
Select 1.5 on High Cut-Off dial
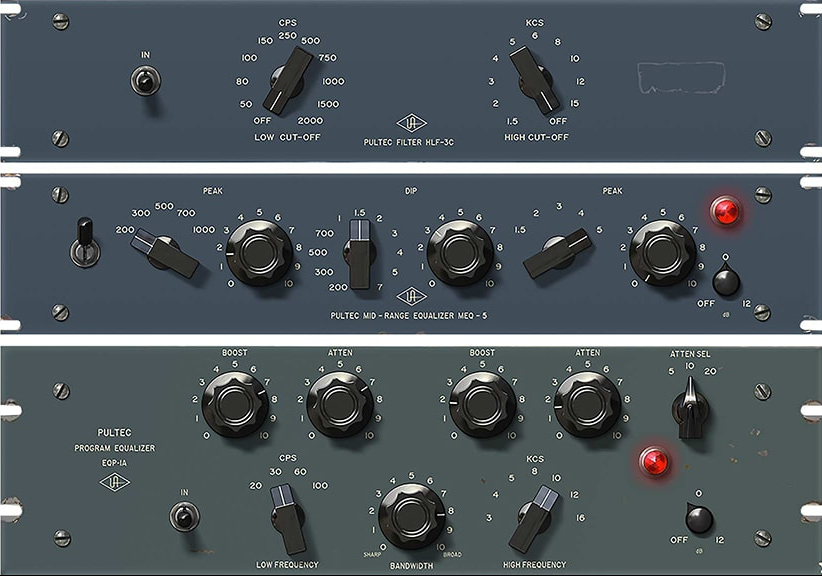tap(512, 121)
